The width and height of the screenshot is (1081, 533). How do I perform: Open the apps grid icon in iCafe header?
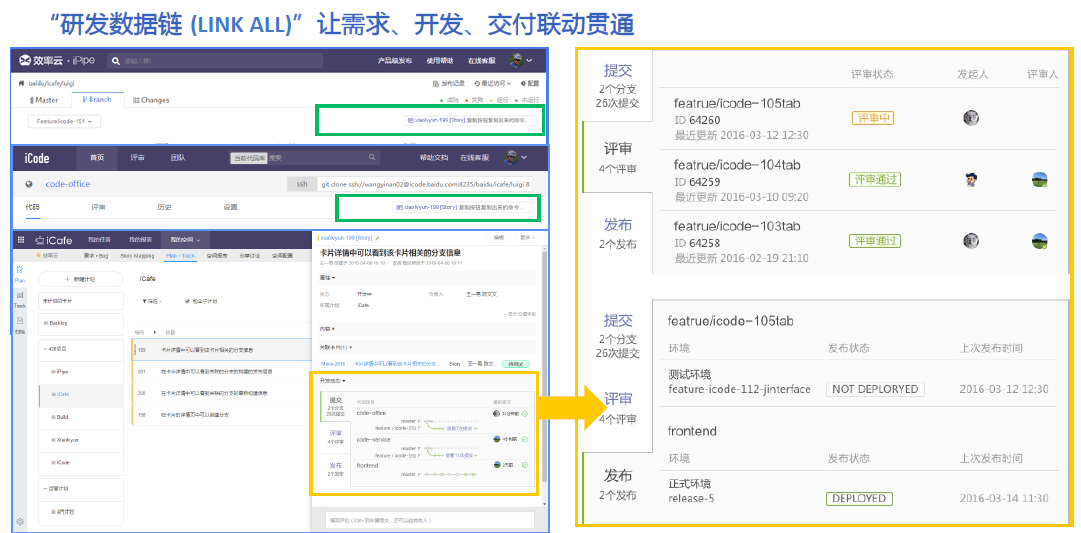pyautogui.click(x=21, y=240)
